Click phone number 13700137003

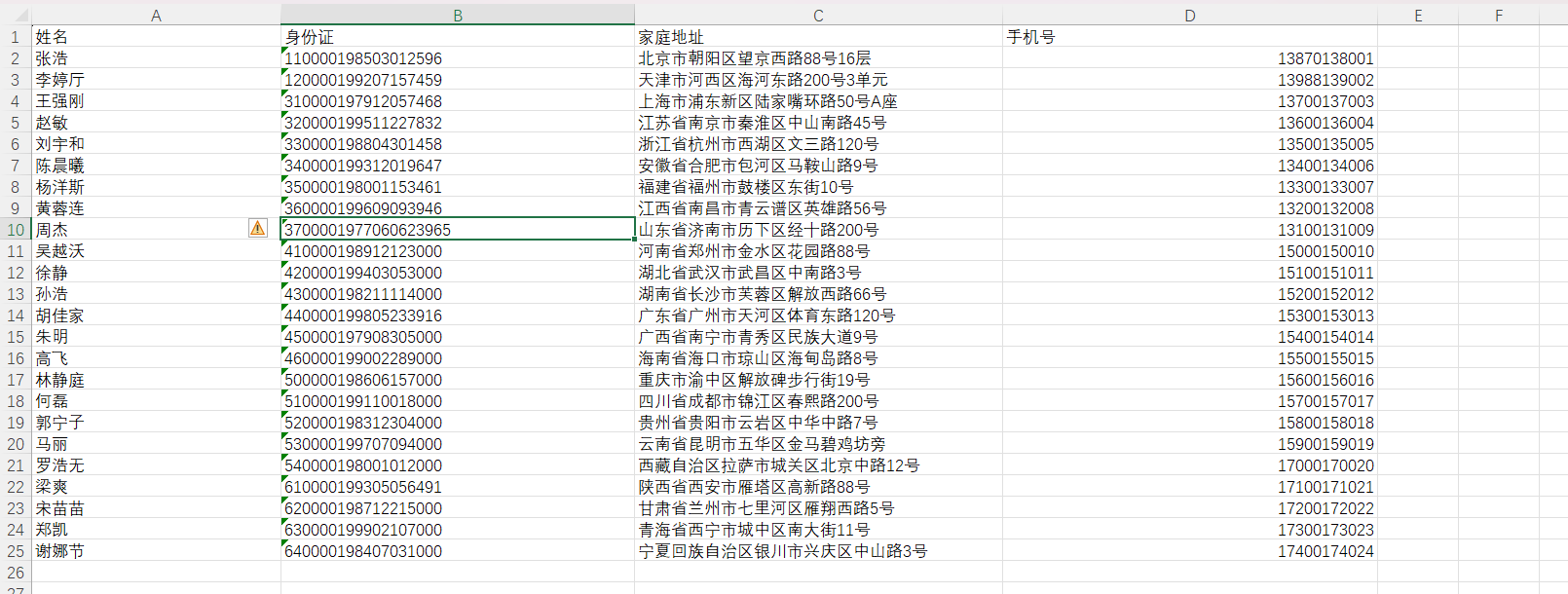(x=1190, y=101)
